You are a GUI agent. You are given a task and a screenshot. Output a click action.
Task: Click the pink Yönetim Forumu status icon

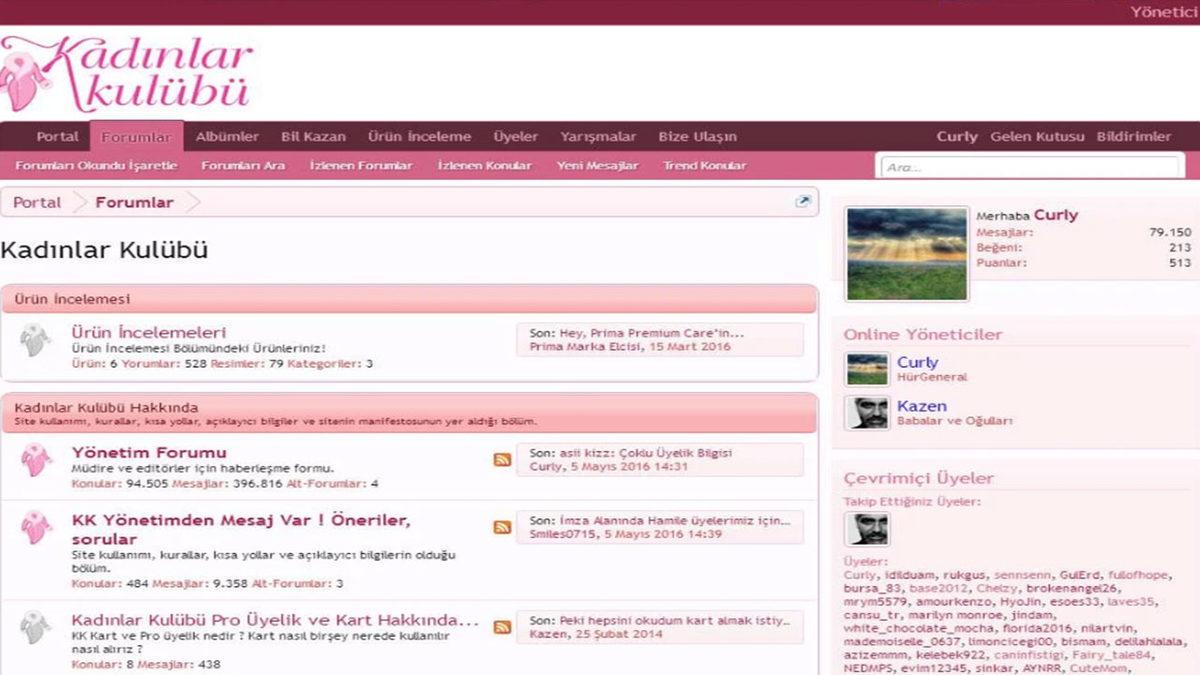coord(36,461)
